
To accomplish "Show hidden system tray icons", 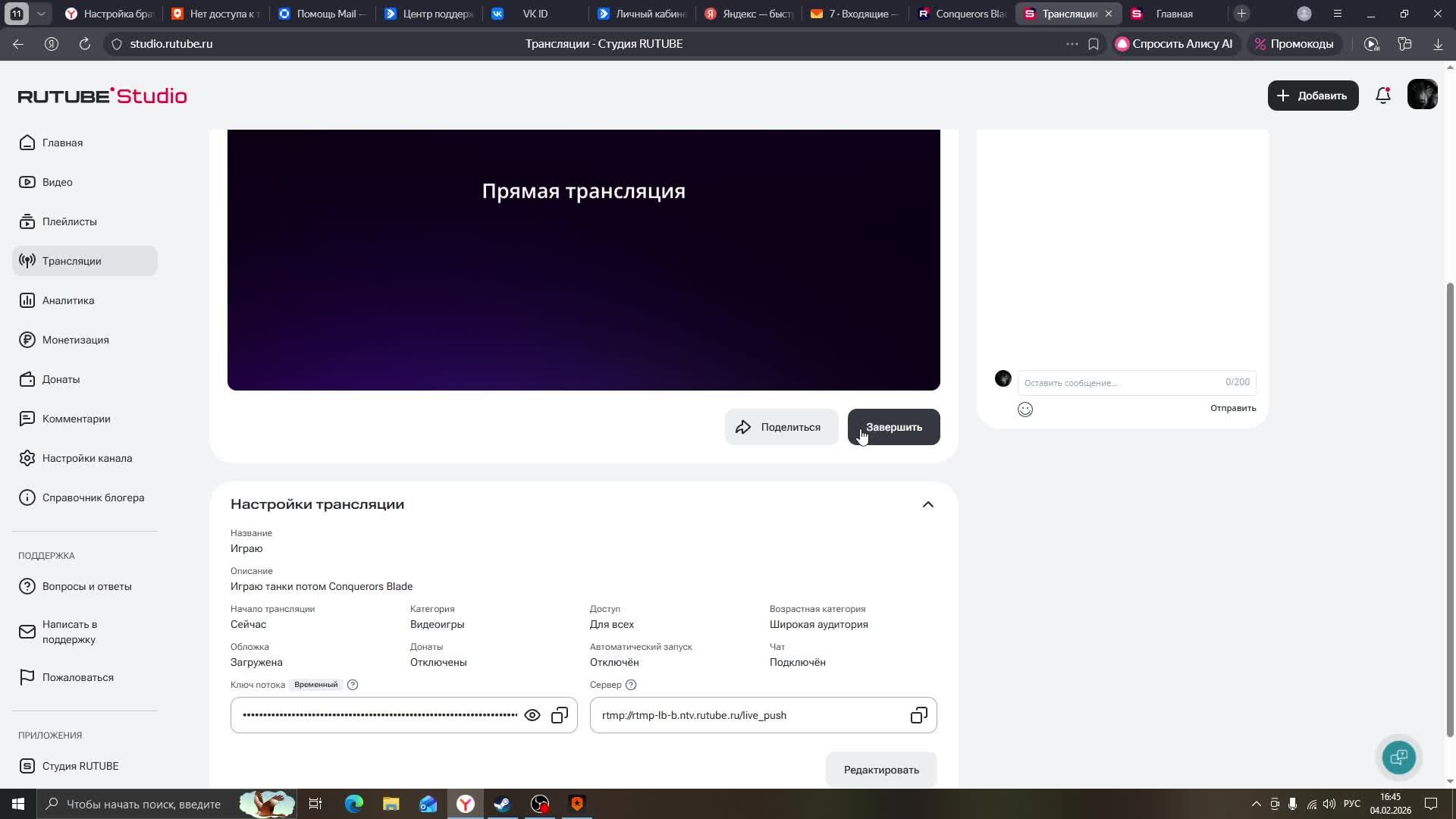I will pyautogui.click(x=1256, y=804).
